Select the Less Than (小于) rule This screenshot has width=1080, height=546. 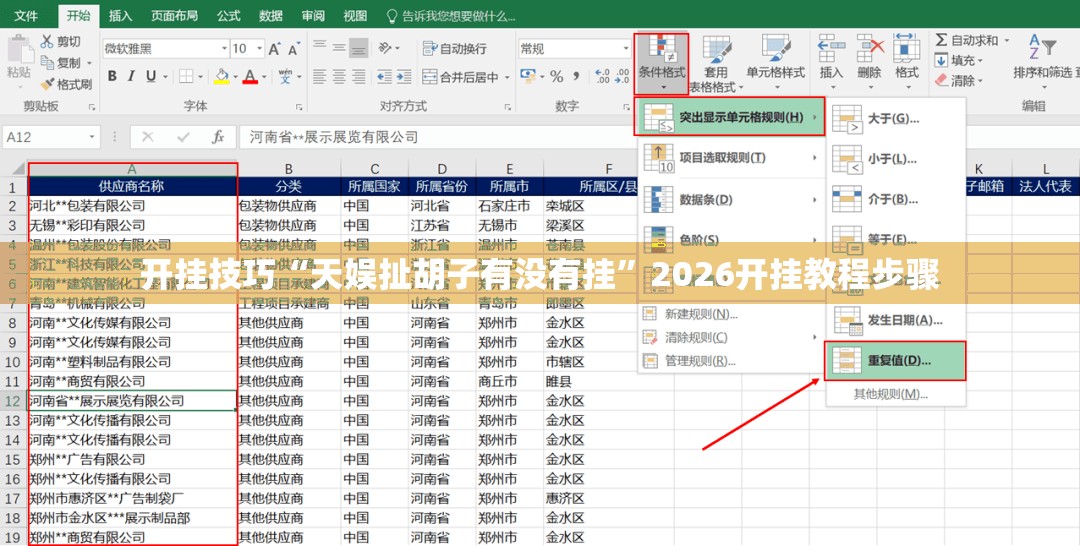[x=895, y=159]
